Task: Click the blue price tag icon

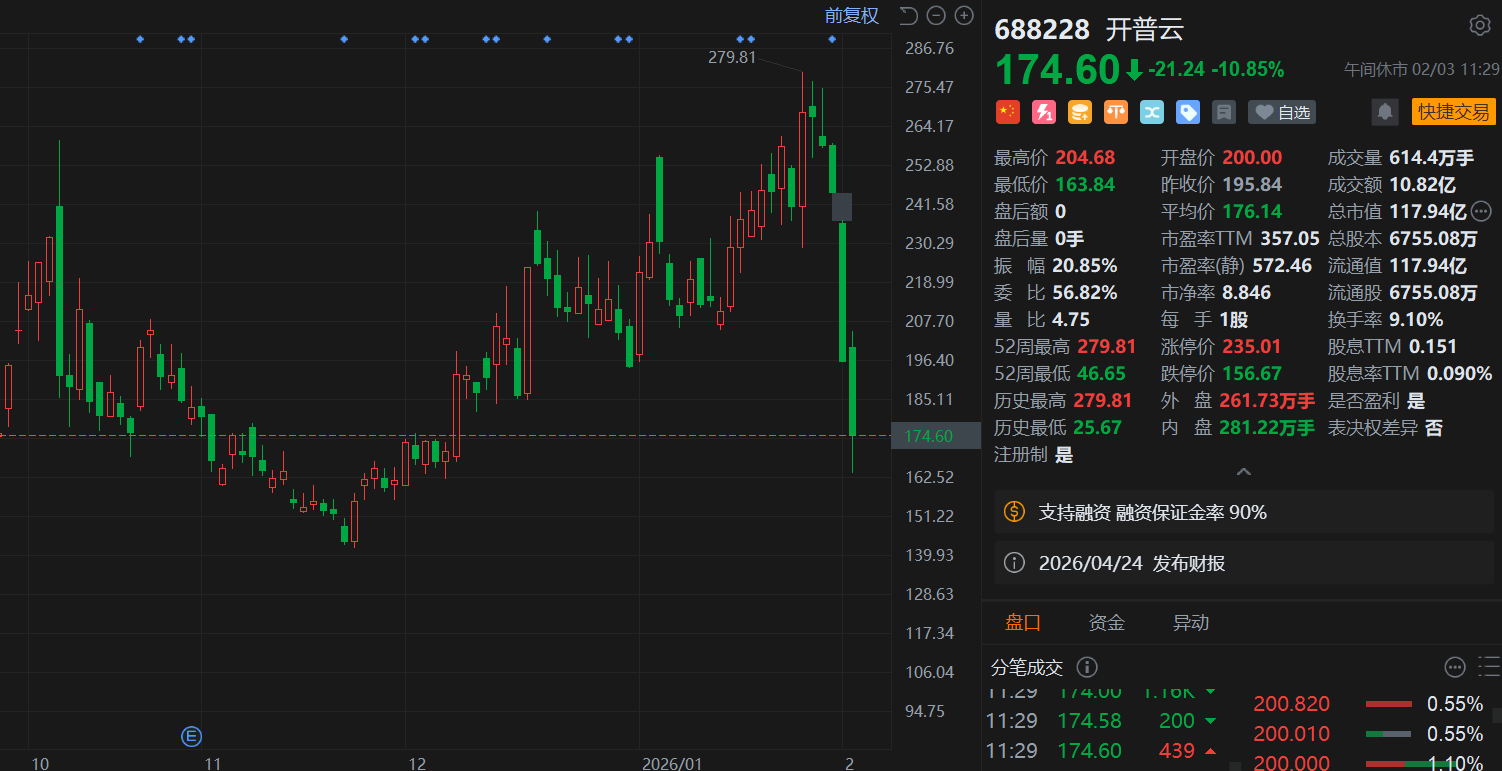Action: [x=1188, y=112]
